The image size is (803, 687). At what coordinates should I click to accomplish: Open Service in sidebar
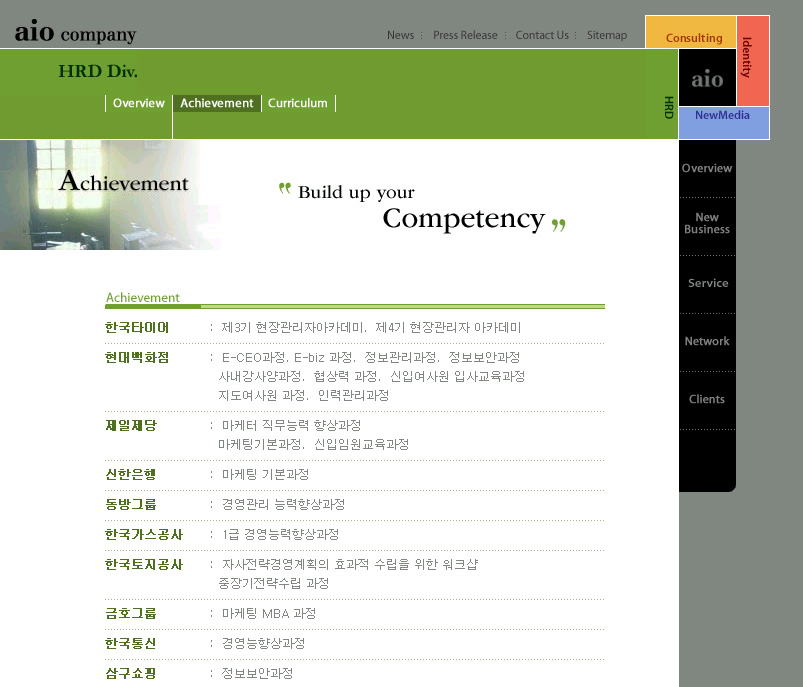708,283
